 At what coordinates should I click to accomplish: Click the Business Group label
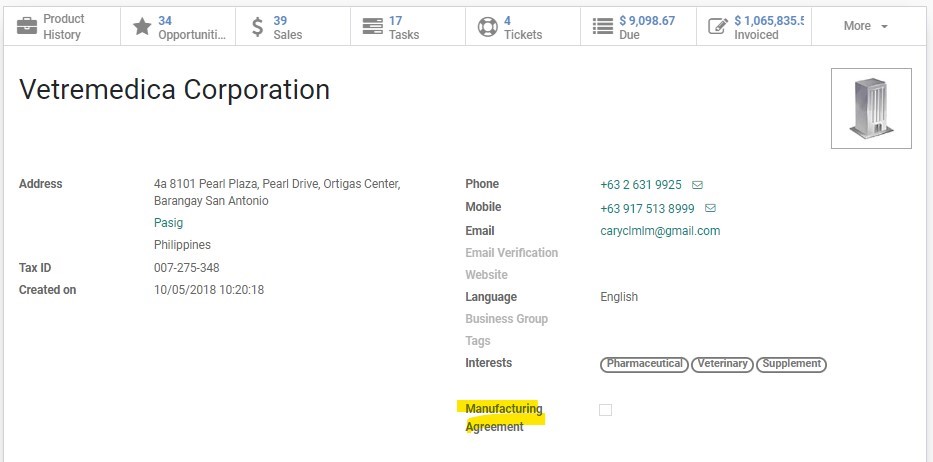tap(506, 319)
